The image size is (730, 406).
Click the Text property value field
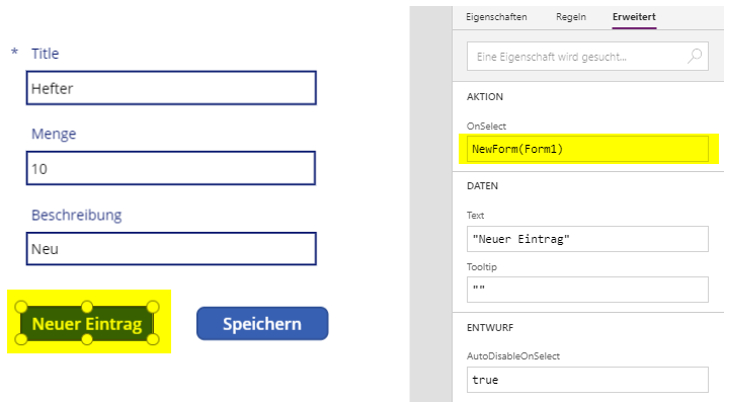pos(587,239)
